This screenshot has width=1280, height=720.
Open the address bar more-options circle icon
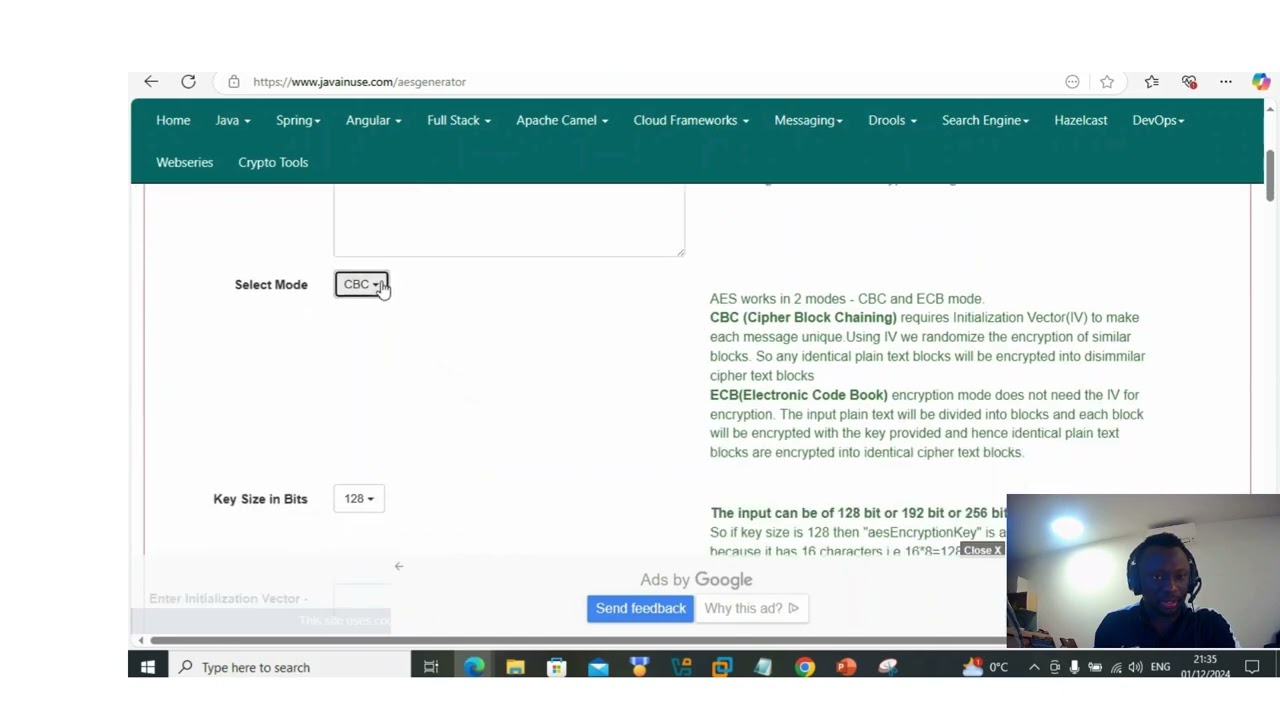[1072, 82]
